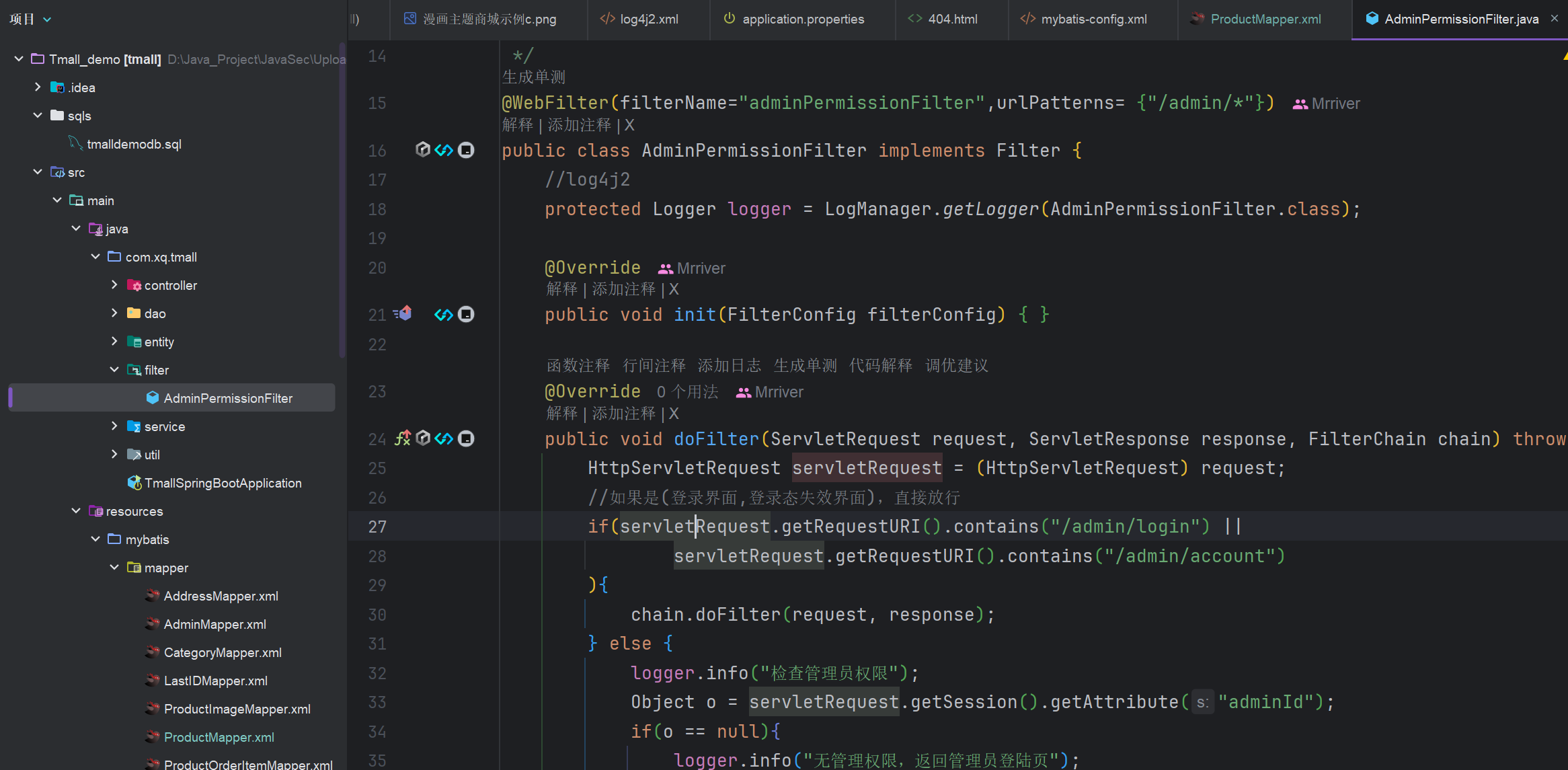Click the round terminal gutter icon on line 16
The image size is (1568, 770).
click(x=466, y=150)
